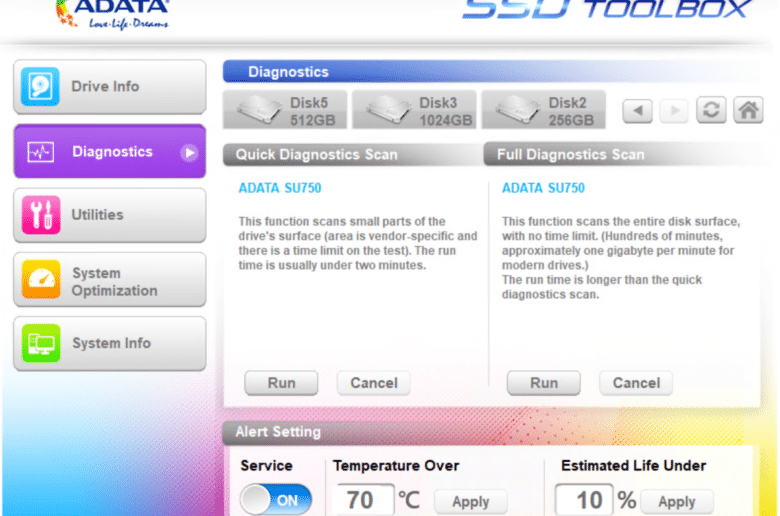Click the Disk2 drive image
Viewport: 780px width, 516px height.
pyautogui.click(x=517, y=109)
